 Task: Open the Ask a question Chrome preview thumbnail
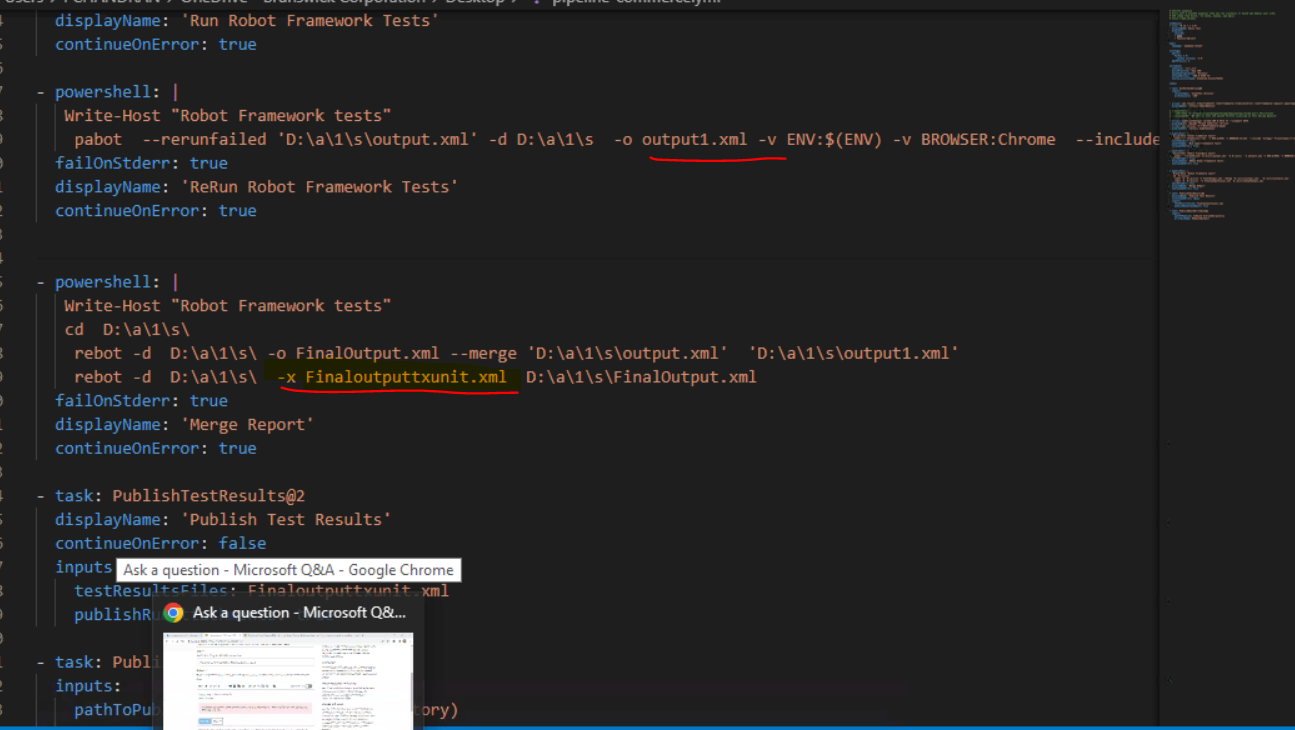pos(288,682)
